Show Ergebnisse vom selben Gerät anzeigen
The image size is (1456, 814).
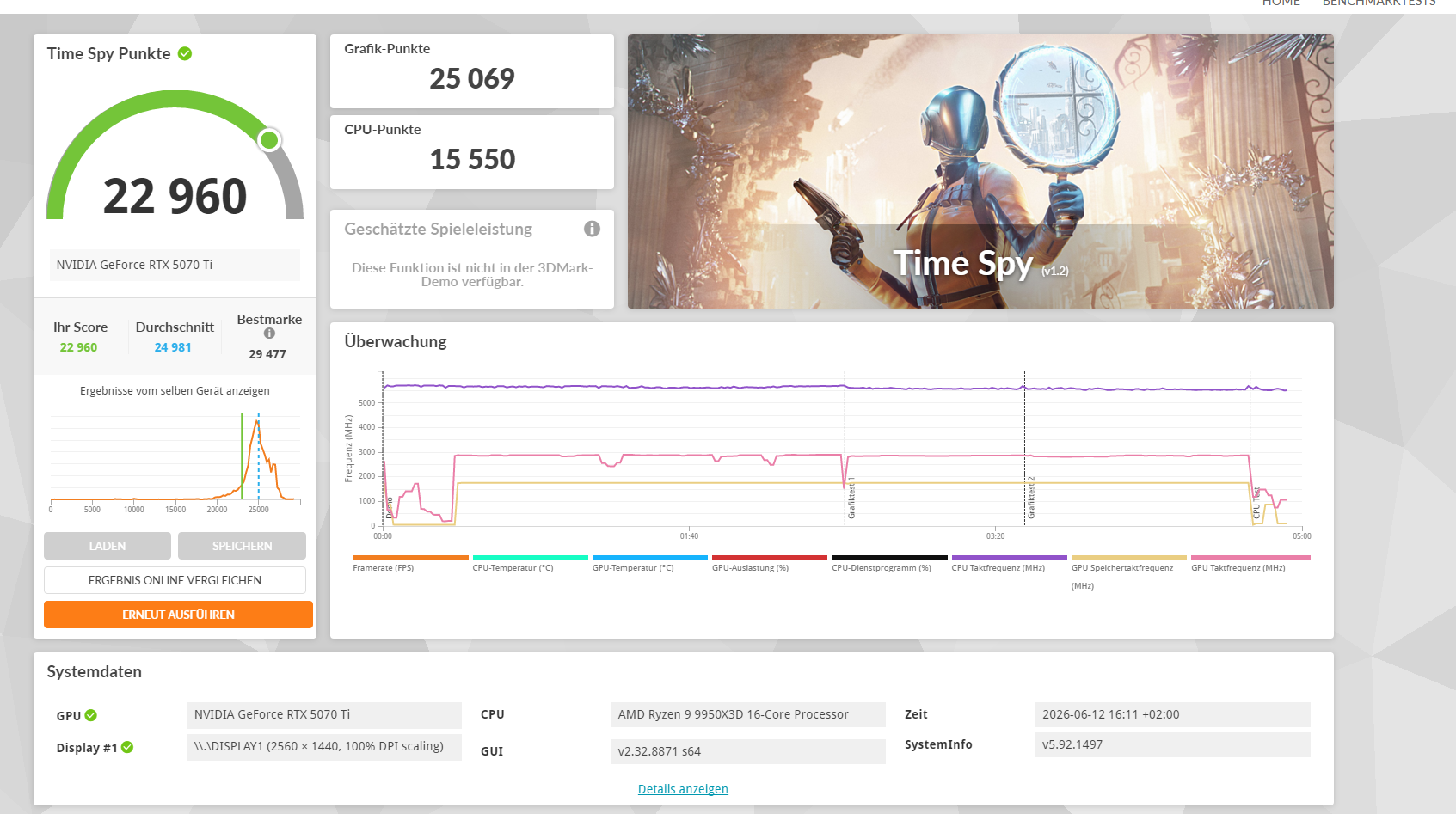point(175,391)
